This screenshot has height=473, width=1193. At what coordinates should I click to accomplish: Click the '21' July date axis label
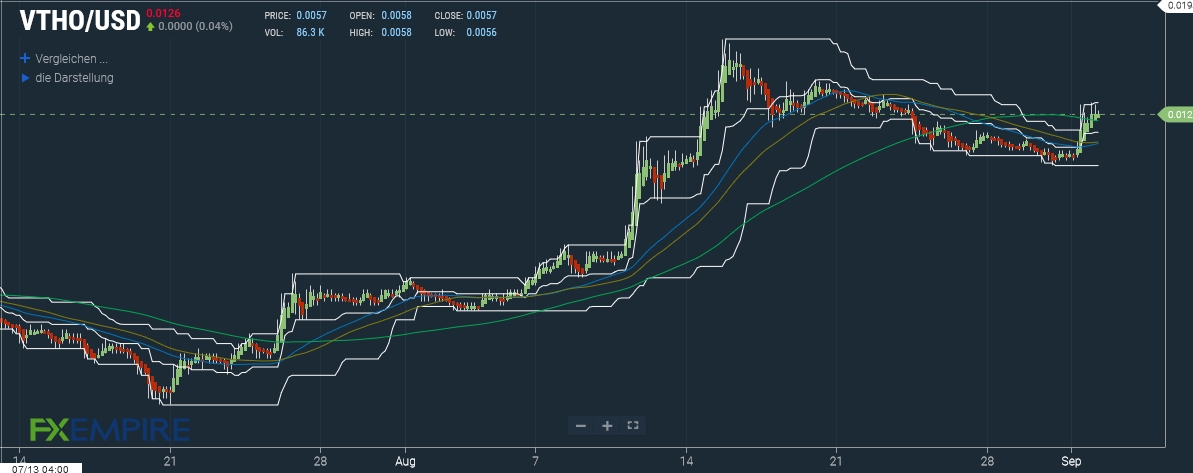pos(170,461)
